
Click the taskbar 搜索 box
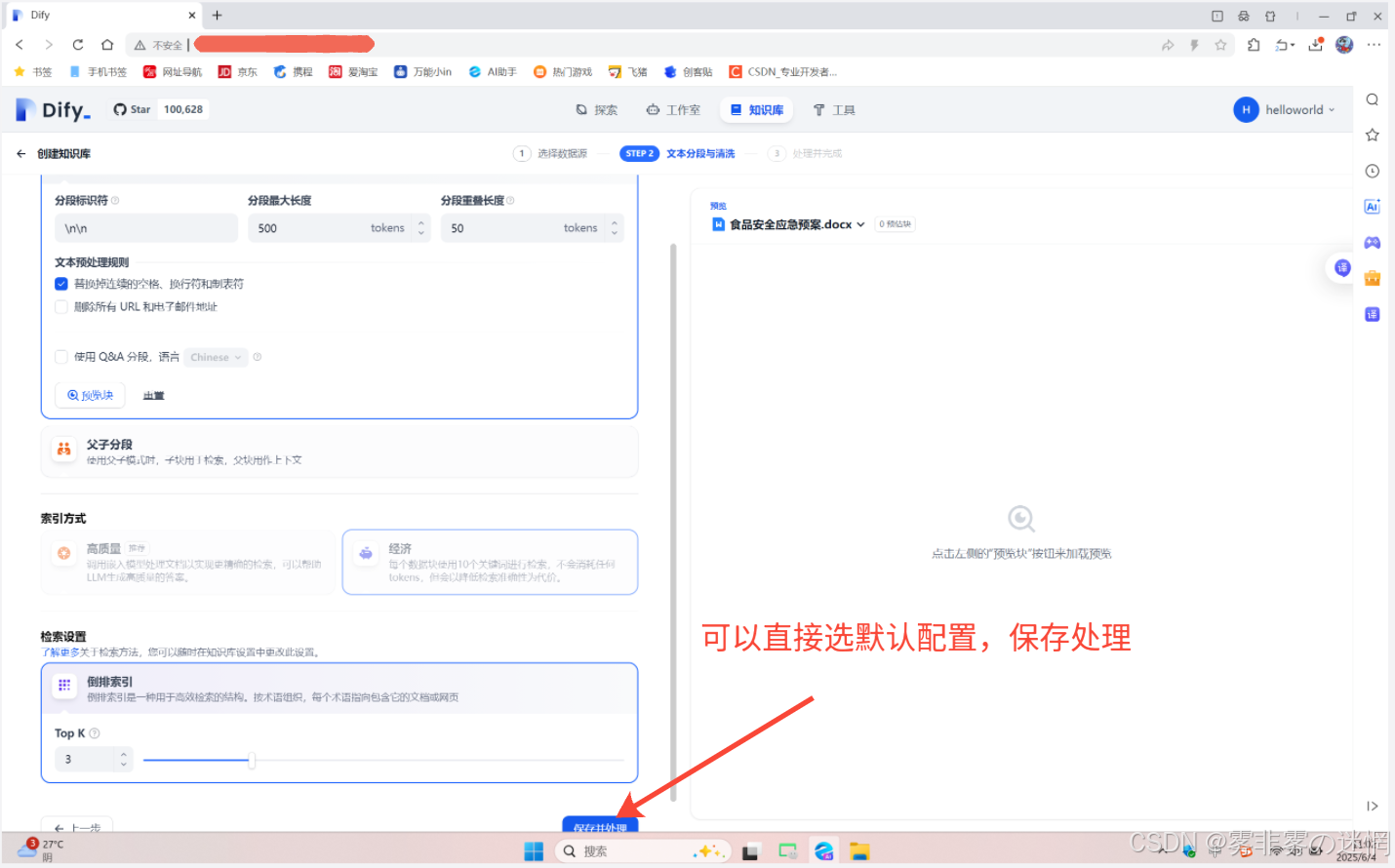642,851
